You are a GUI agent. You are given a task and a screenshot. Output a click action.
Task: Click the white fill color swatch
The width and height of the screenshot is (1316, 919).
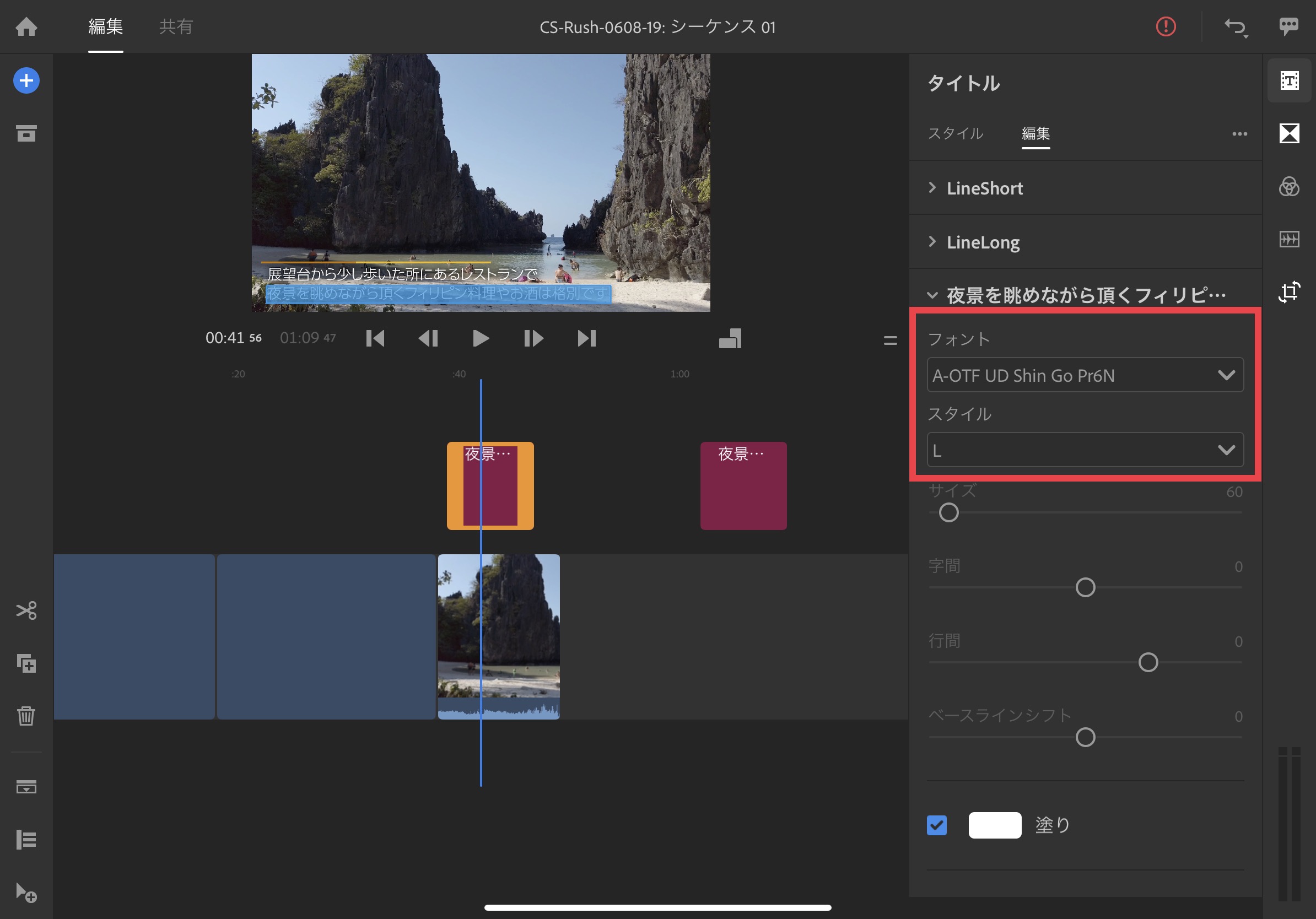(995, 825)
